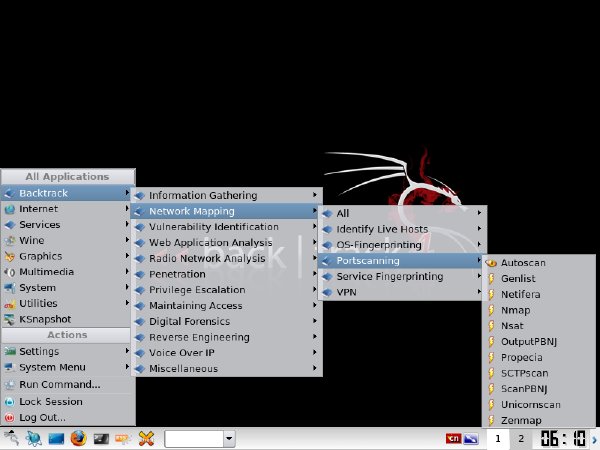Click the blue display tray icon

click(x=471, y=439)
